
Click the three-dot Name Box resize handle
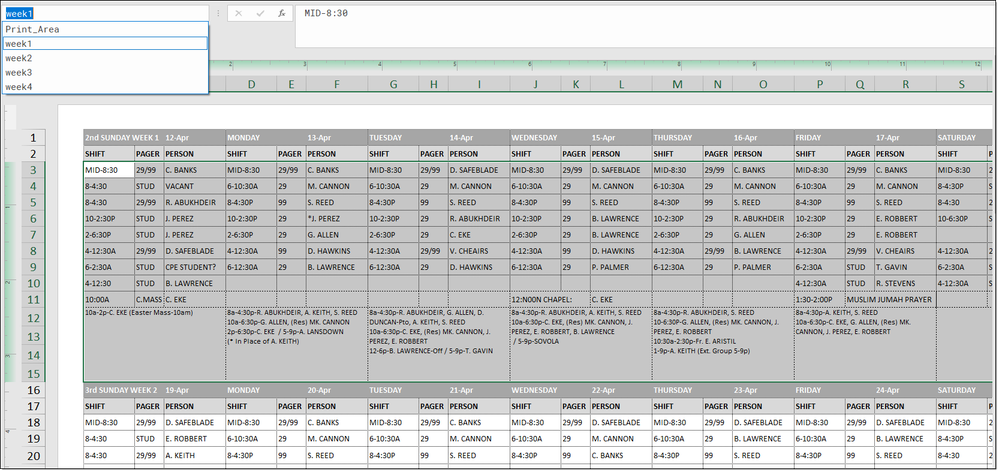219,13
